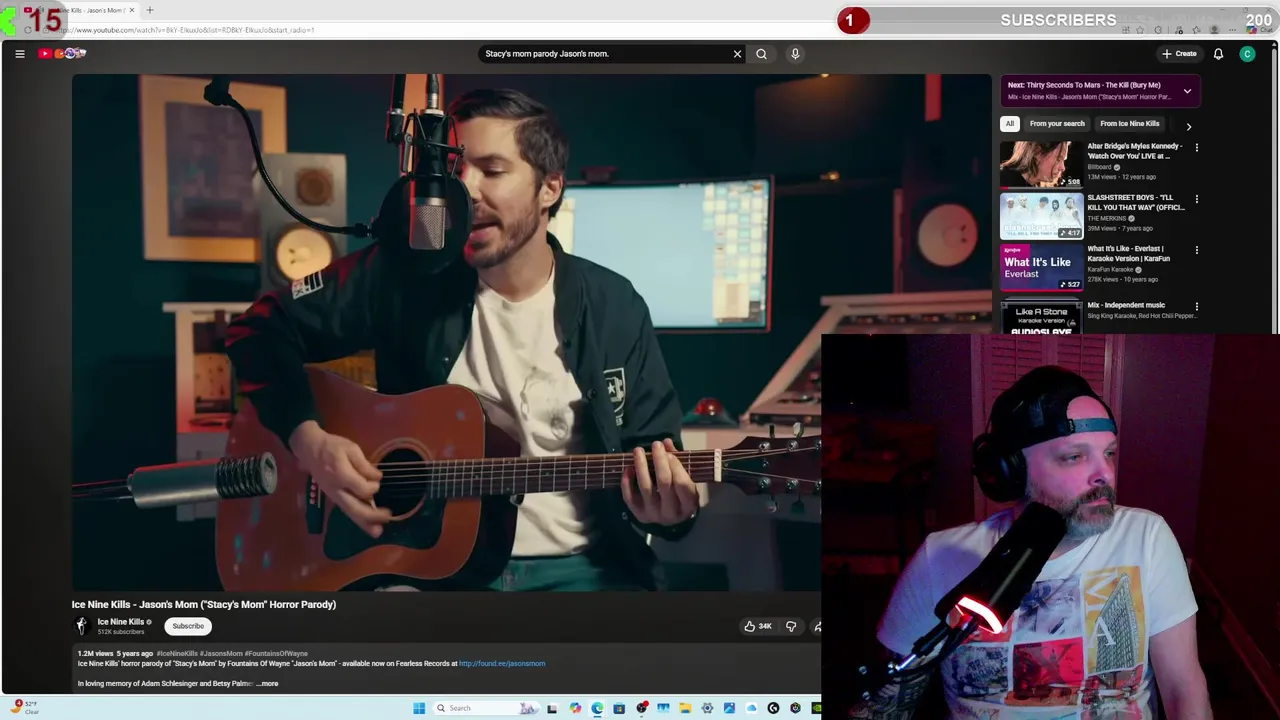Image resolution: width=1280 pixels, height=720 pixels.
Task: Open Microsoft Edge from taskbar
Action: [597, 708]
